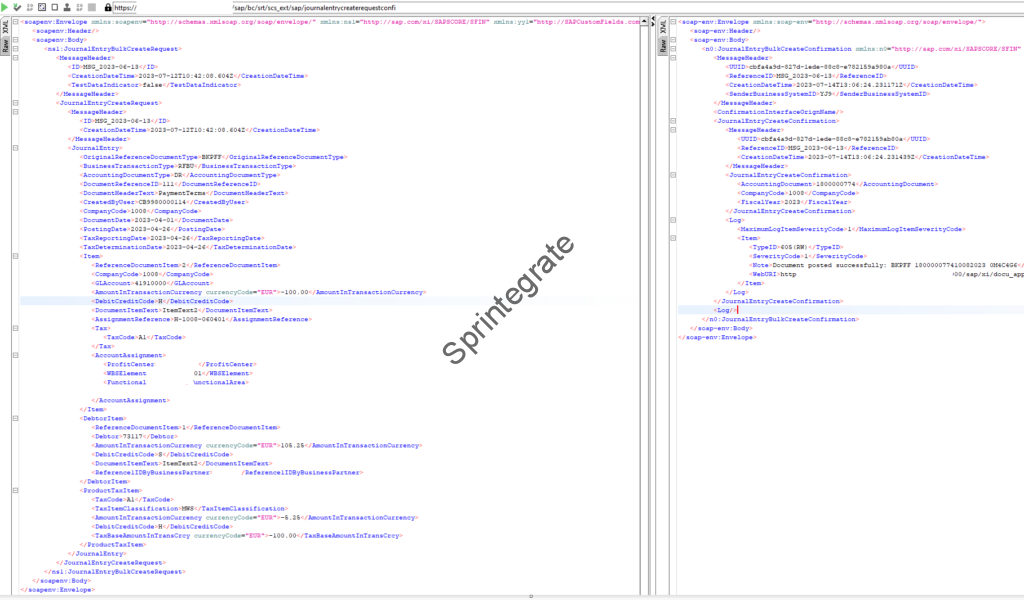Viewport: 1024px width, 600px height.
Task: Collapse the request soapenv:Envelope node
Action: coord(15,21)
